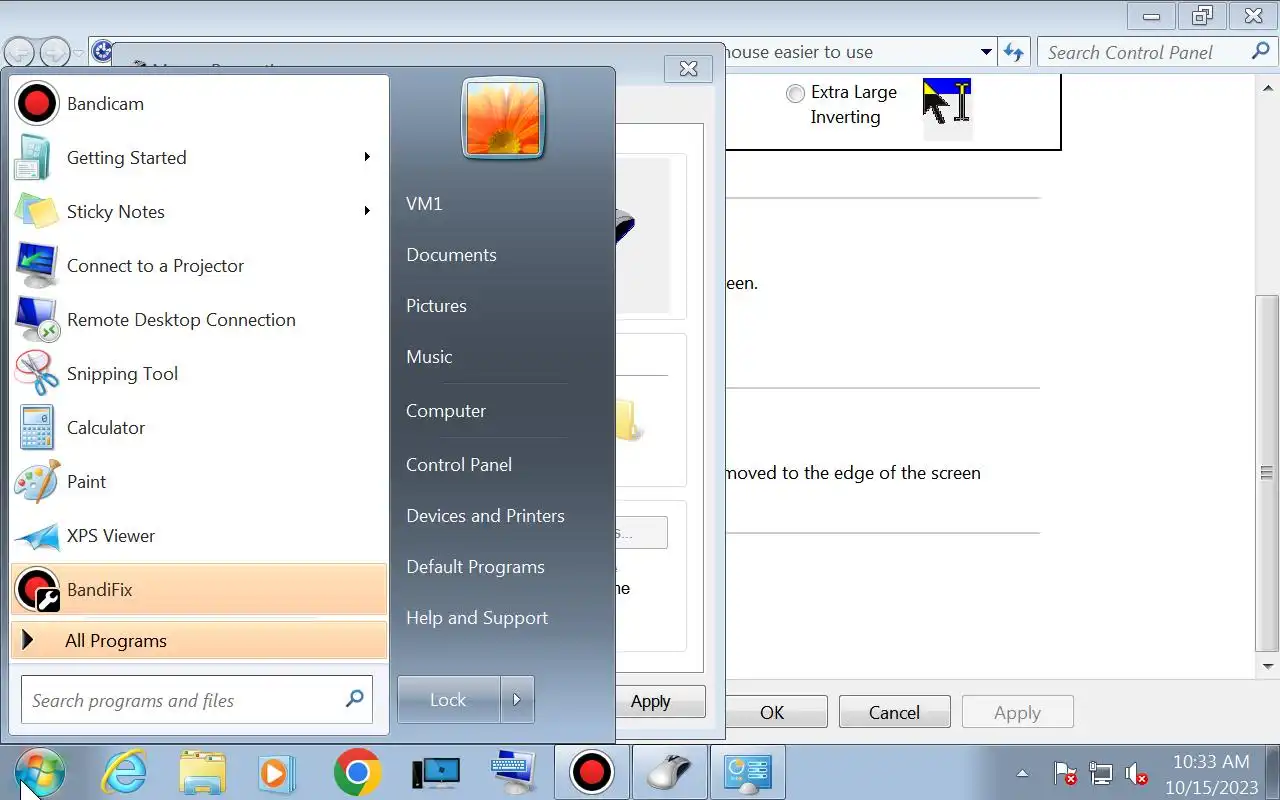Image resolution: width=1280 pixels, height=800 pixels.
Task: Click the network status tray icon
Action: coord(1100,773)
